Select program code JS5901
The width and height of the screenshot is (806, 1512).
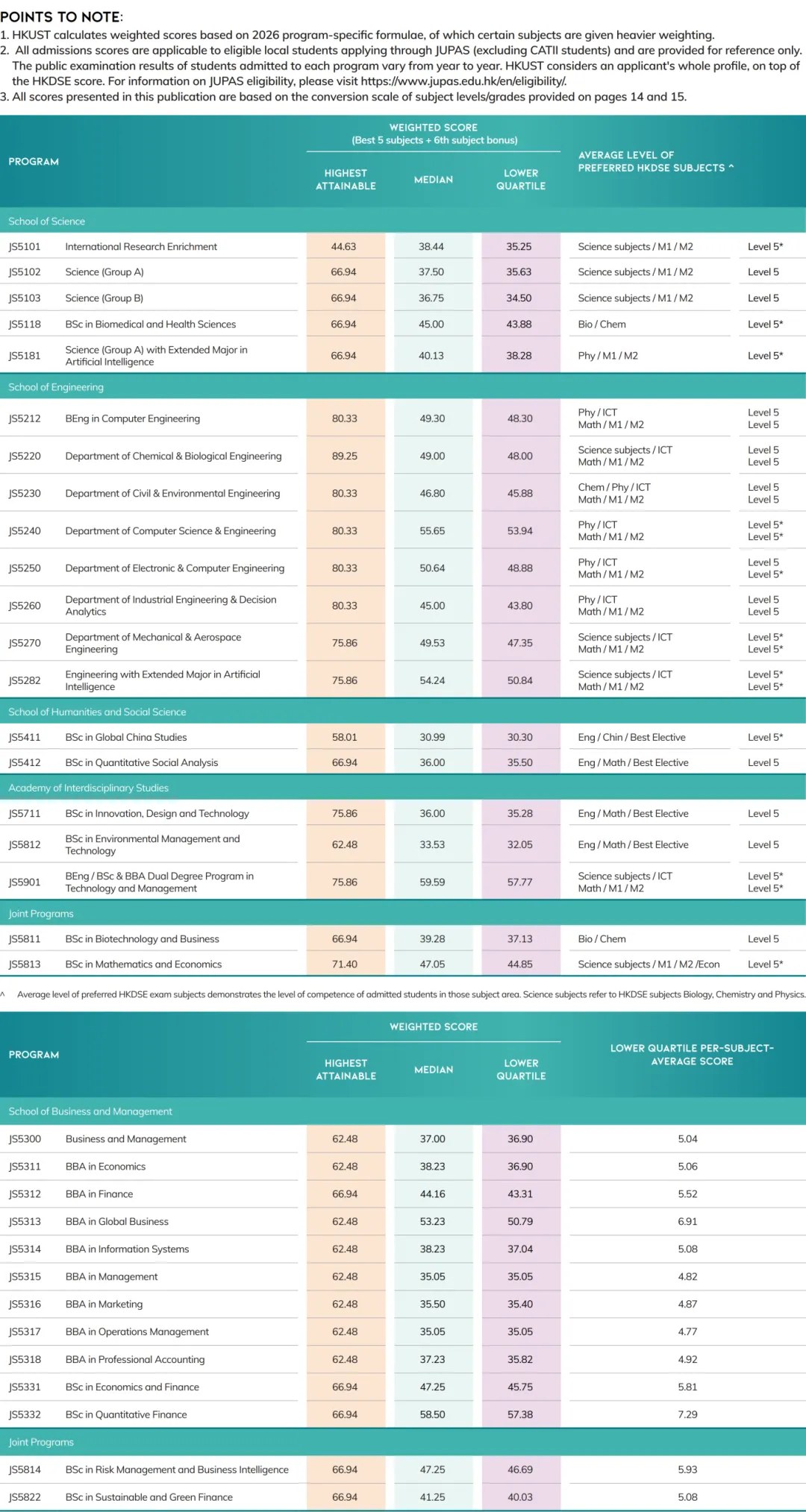[25, 882]
